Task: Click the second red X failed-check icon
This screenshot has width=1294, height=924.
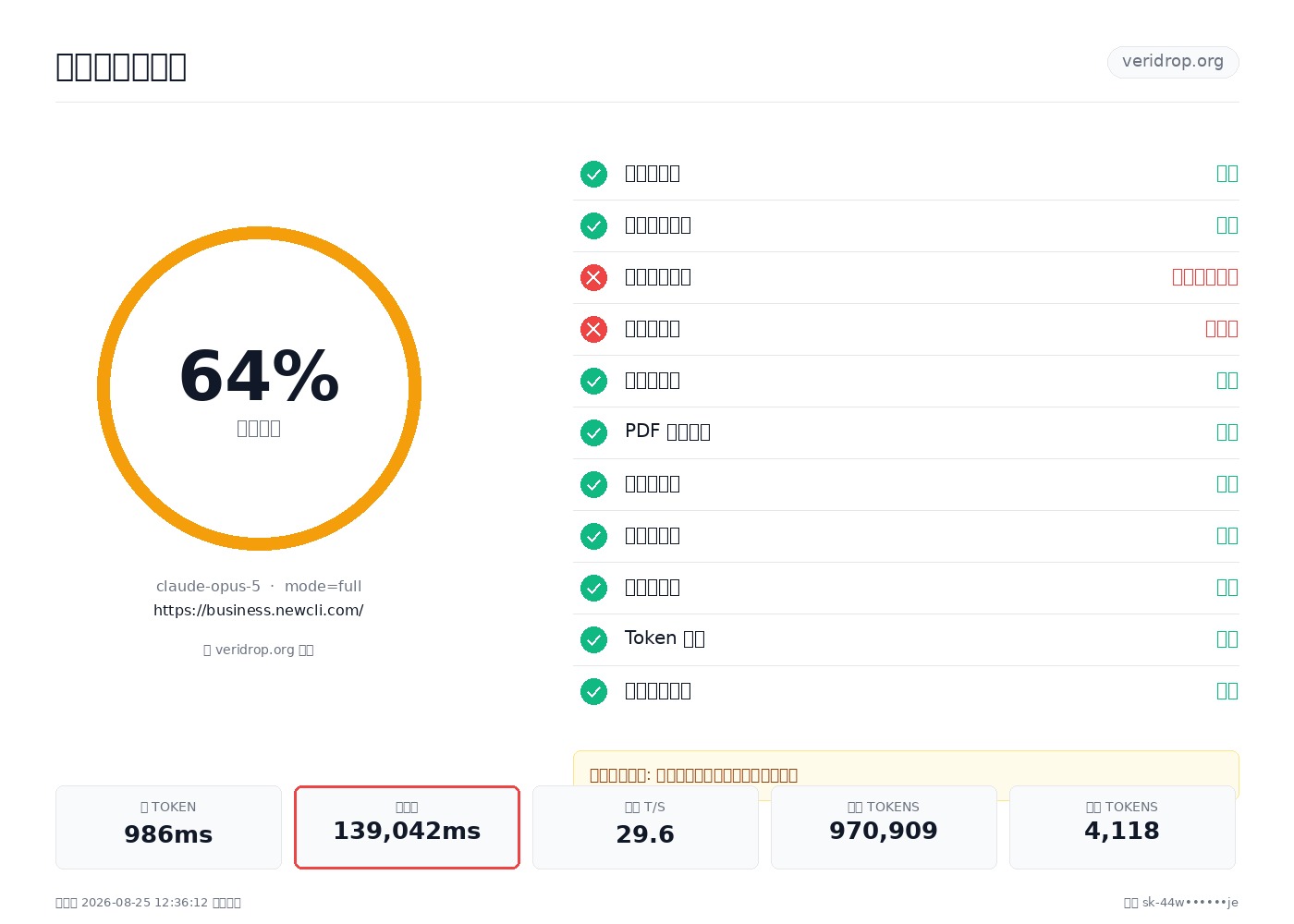Action: (x=593, y=329)
